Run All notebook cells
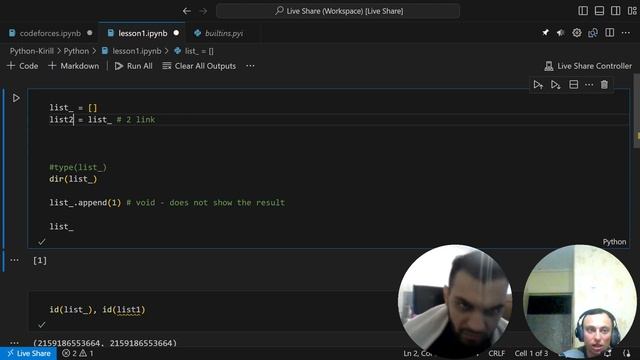The width and height of the screenshot is (640, 360). click(133, 66)
